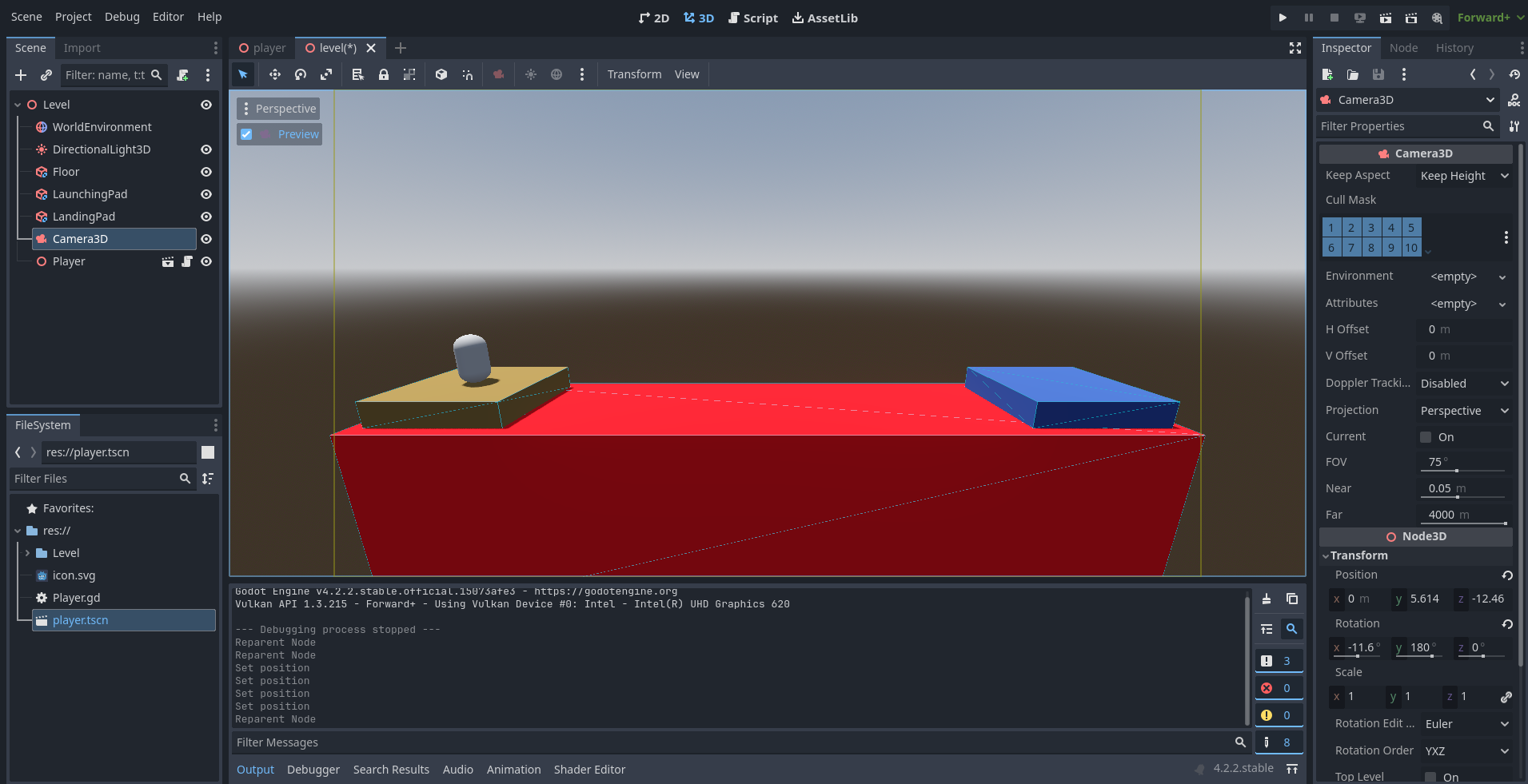Clear the output log
Viewport: 1528px width, 784px height.
coord(1267,599)
